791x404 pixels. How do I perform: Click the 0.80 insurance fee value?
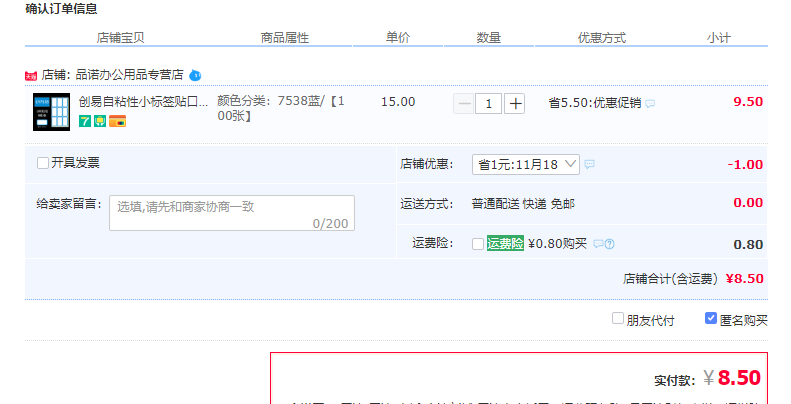(748, 245)
